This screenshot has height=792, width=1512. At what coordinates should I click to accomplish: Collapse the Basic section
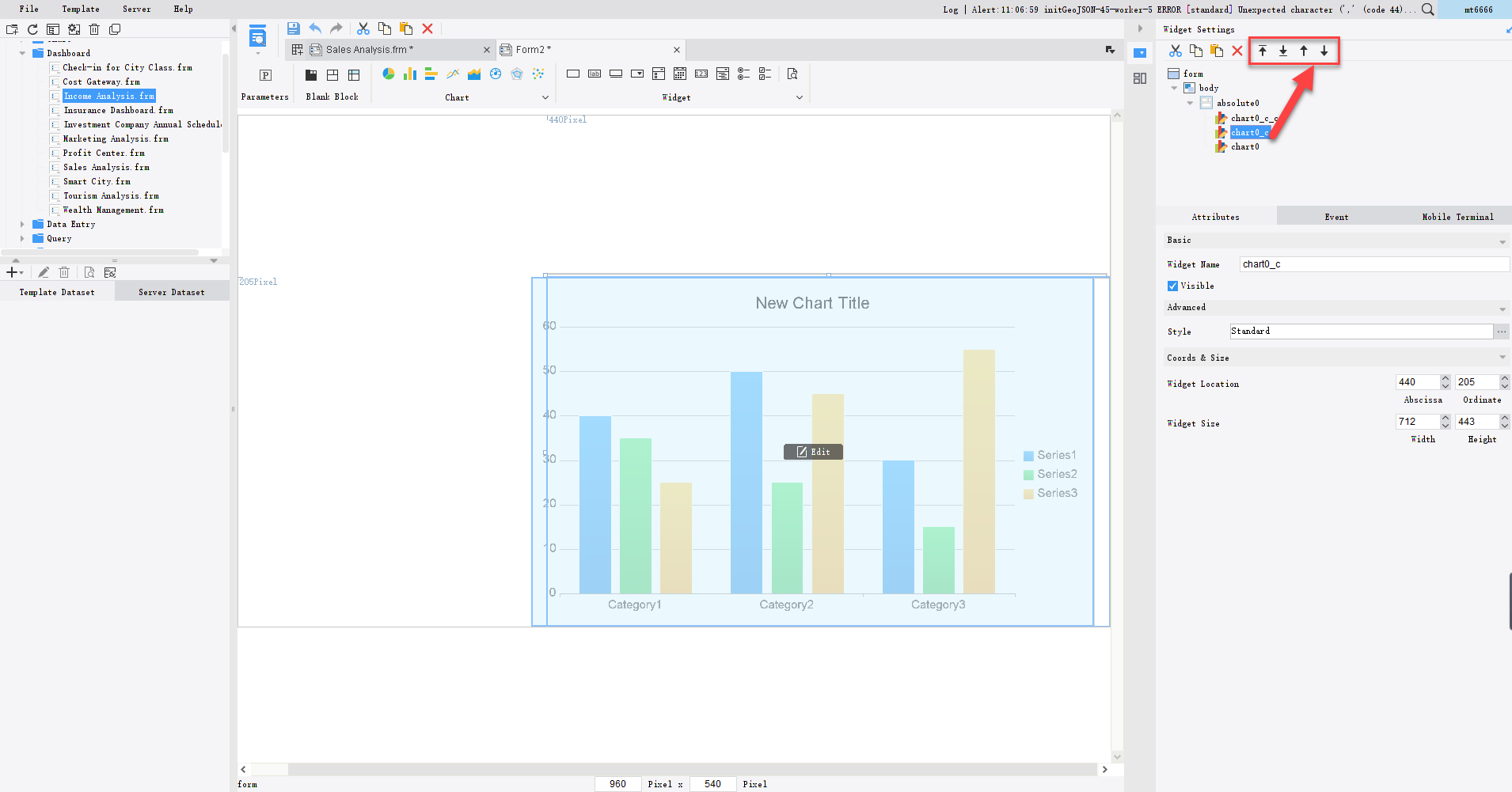pyautogui.click(x=1503, y=241)
